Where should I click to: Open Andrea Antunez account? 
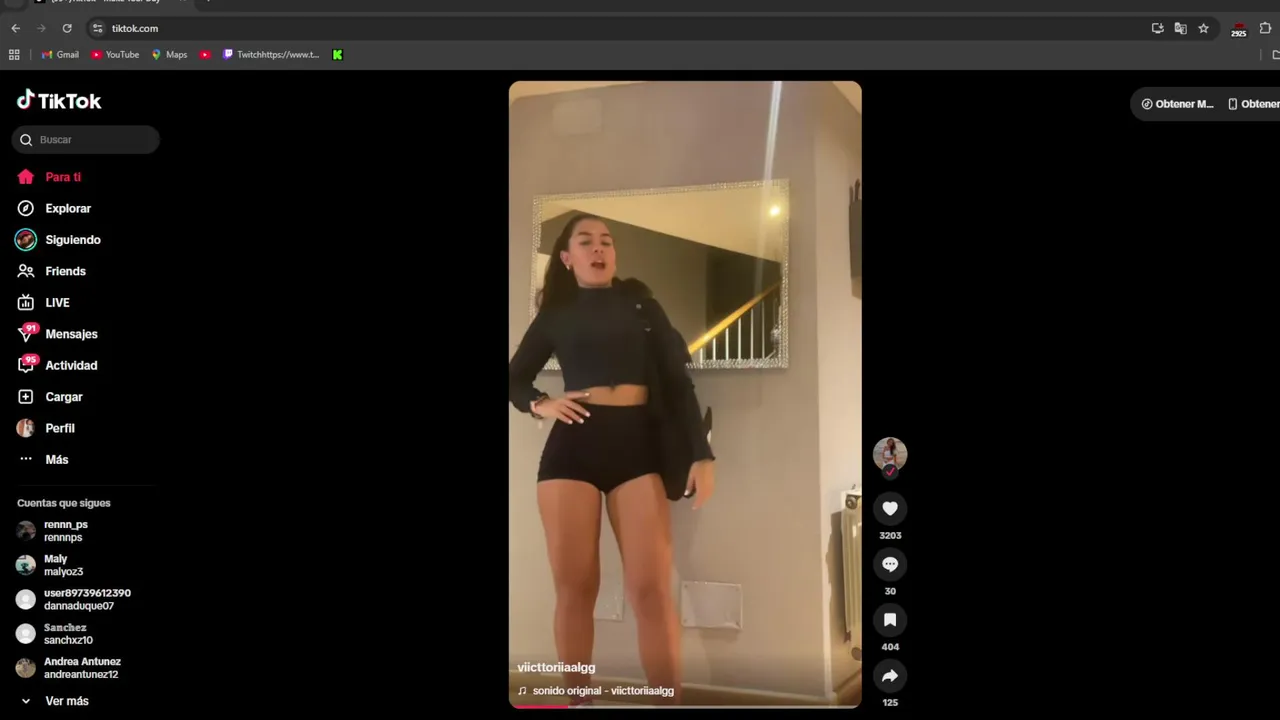[x=82, y=667]
